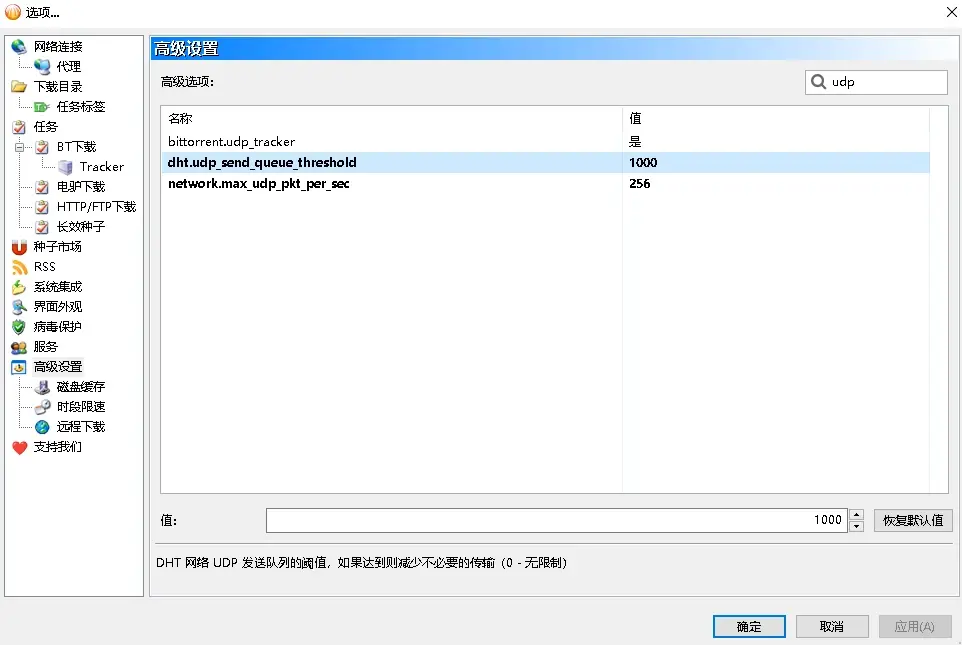
Task: Click the 恢复默认值 button
Action: (912, 520)
